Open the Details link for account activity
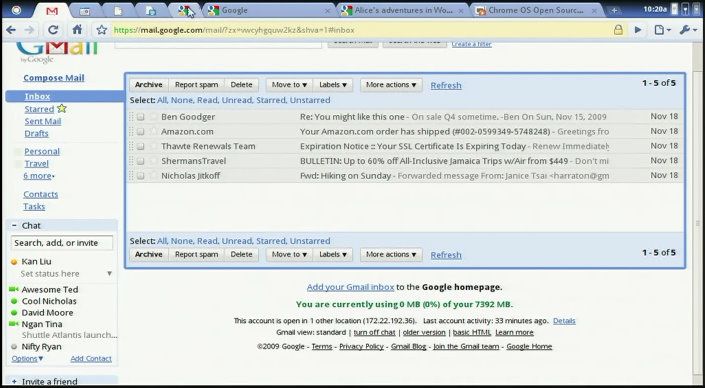 coord(564,321)
